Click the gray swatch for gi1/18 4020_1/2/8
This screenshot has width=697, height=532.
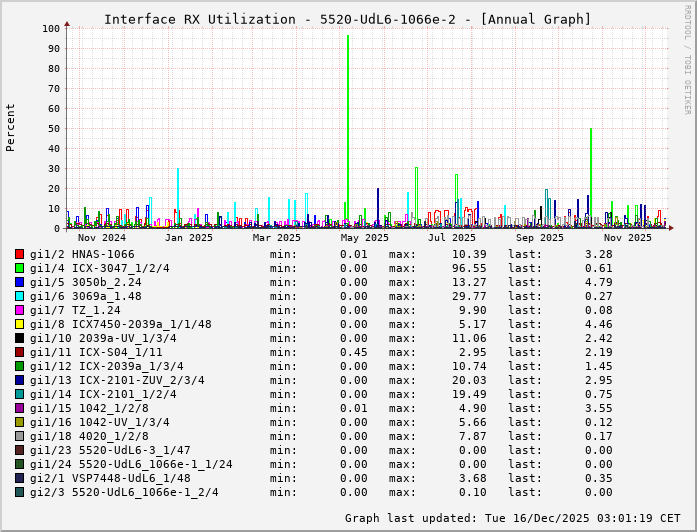[x=19, y=436]
